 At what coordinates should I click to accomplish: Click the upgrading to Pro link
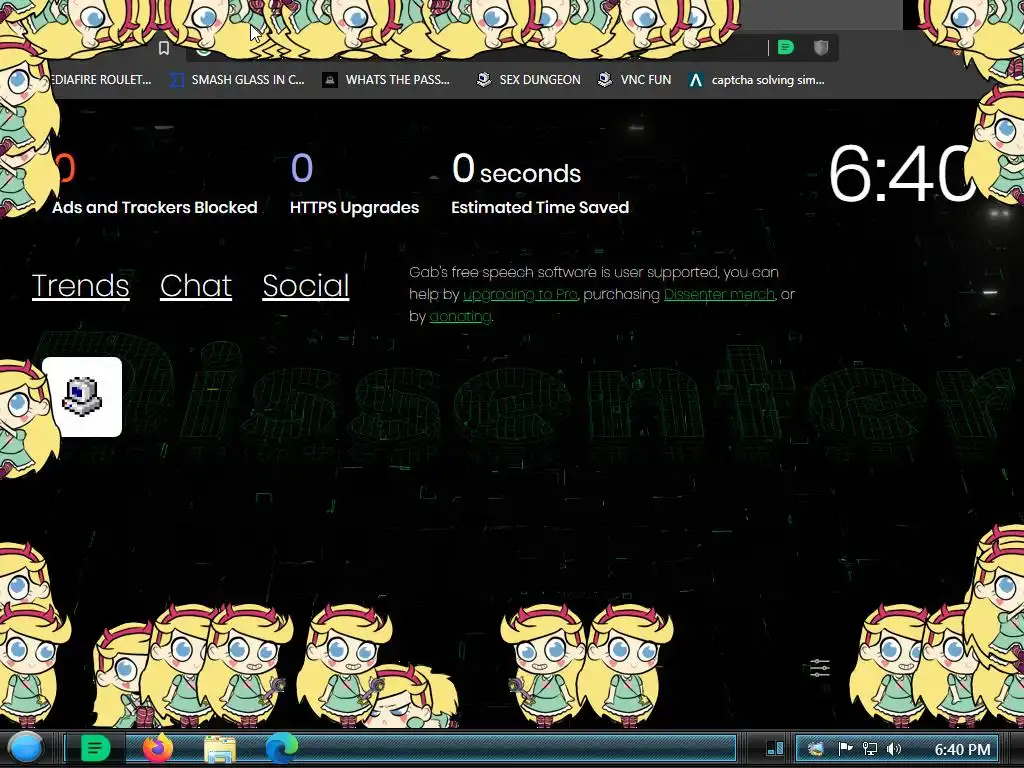(520, 295)
